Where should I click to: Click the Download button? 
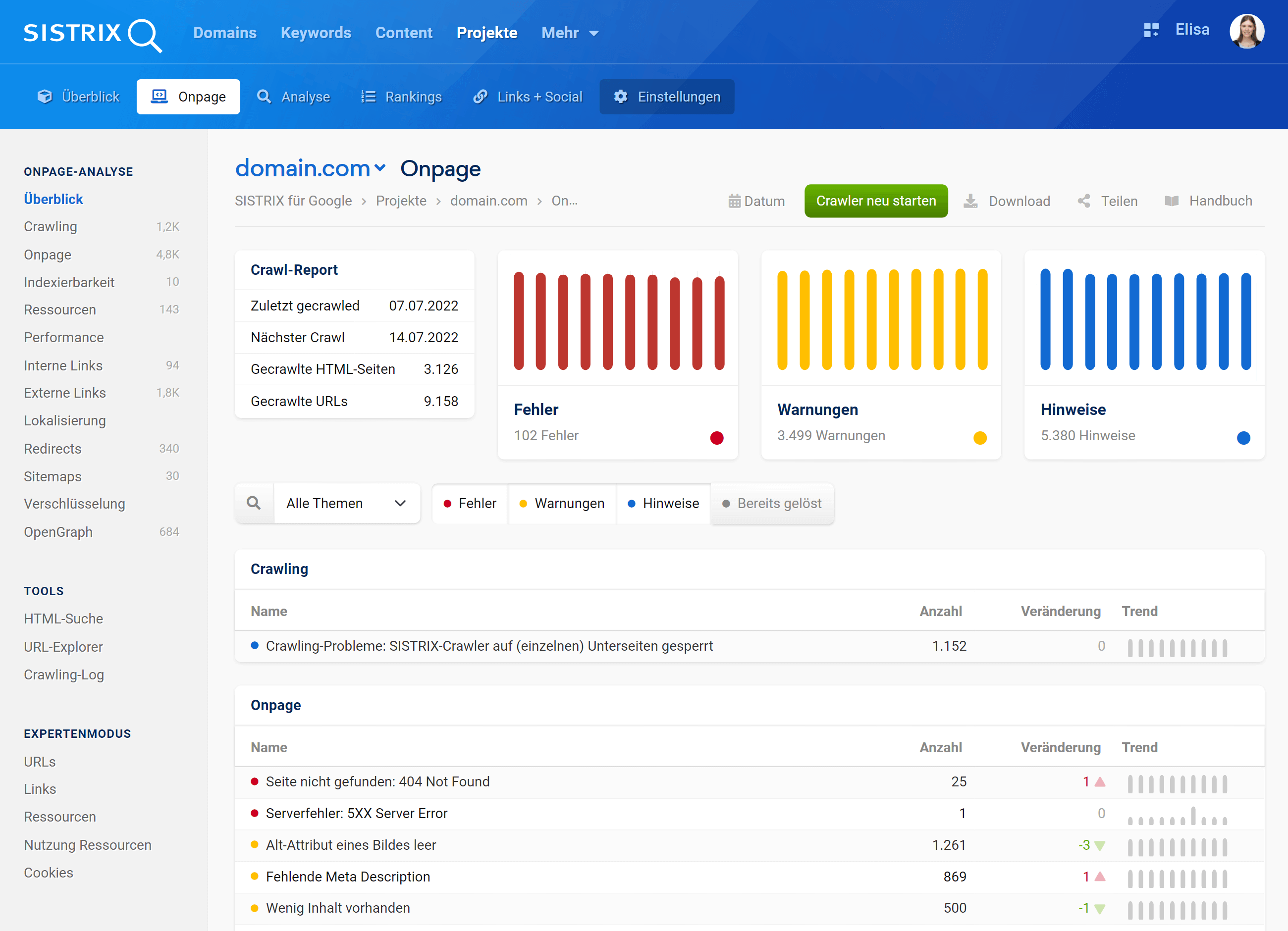click(1006, 200)
